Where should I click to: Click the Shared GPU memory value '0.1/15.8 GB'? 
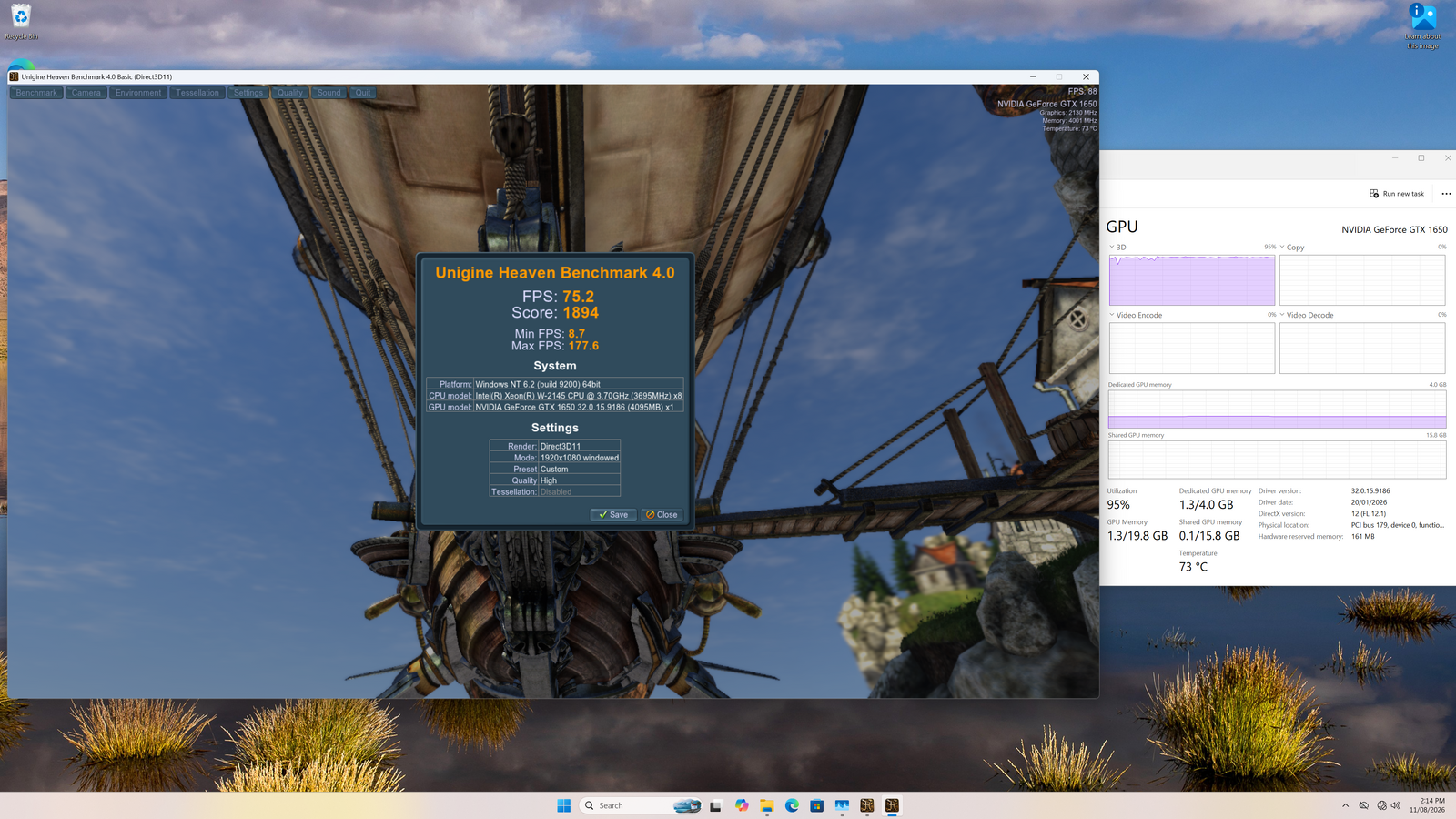(x=1209, y=536)
